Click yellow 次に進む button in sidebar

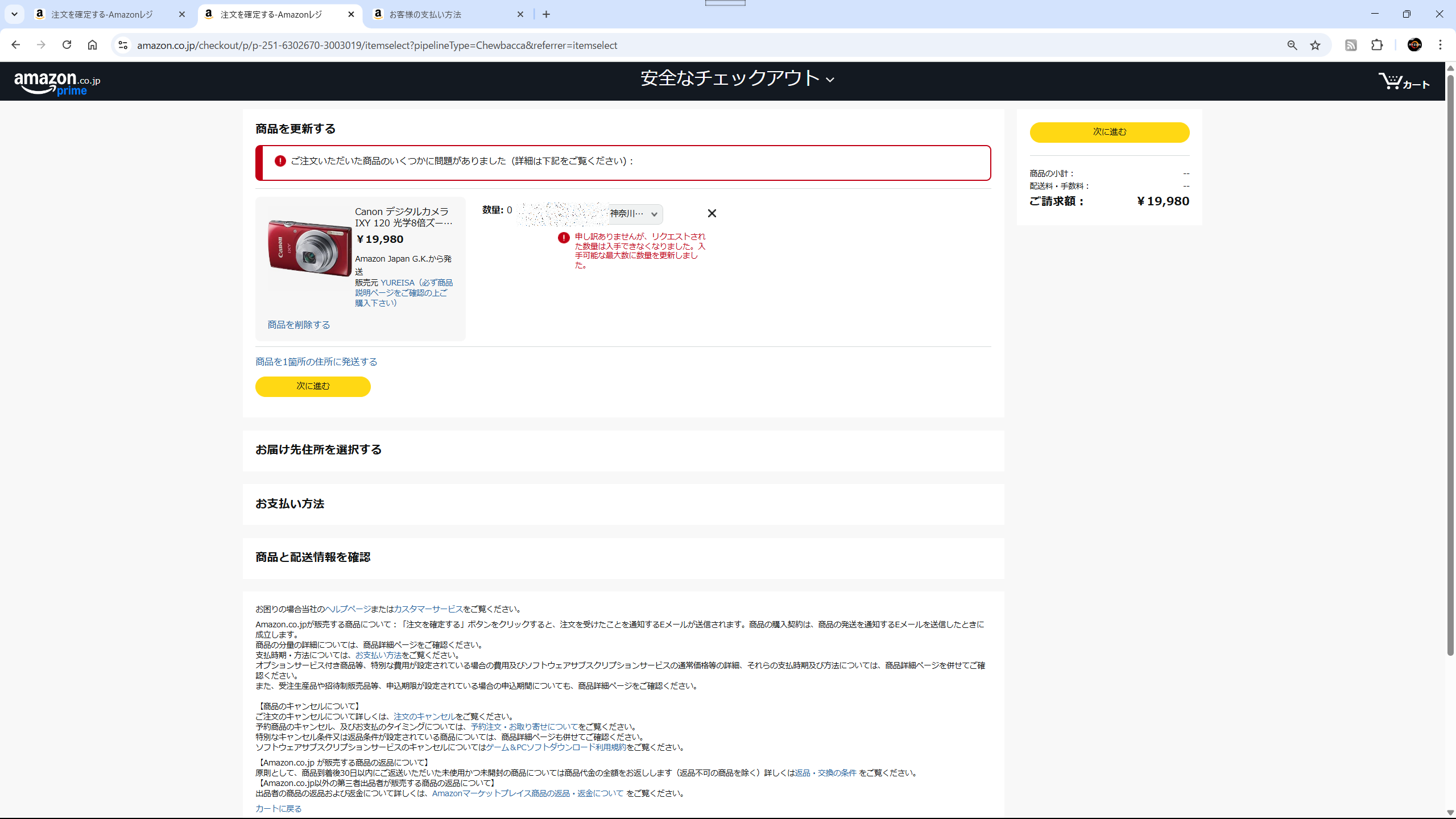tap(1109, 132)
